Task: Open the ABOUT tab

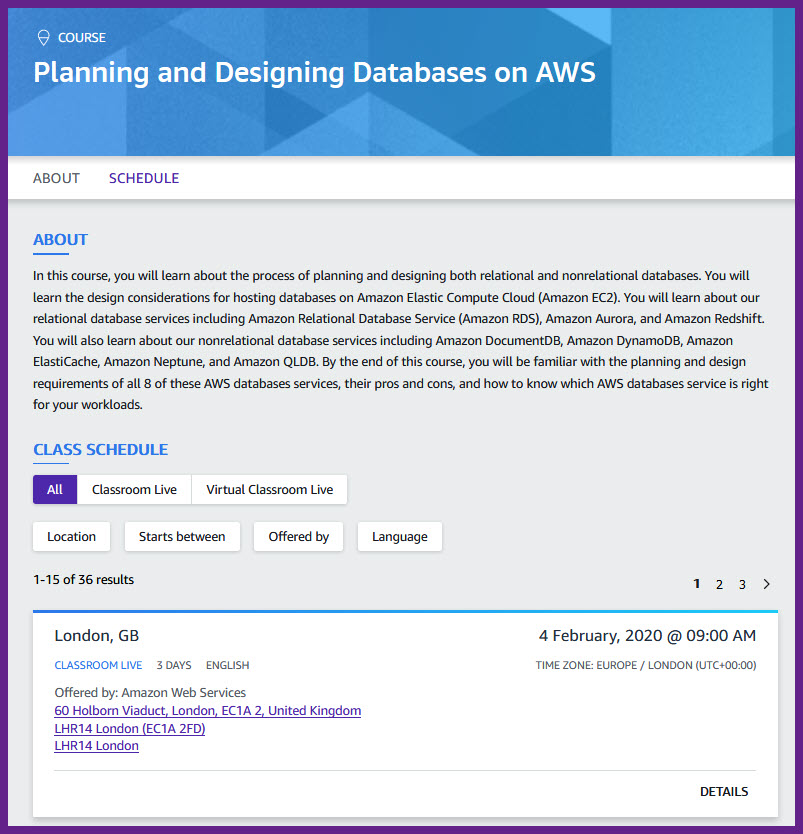Action: (56, 178)
